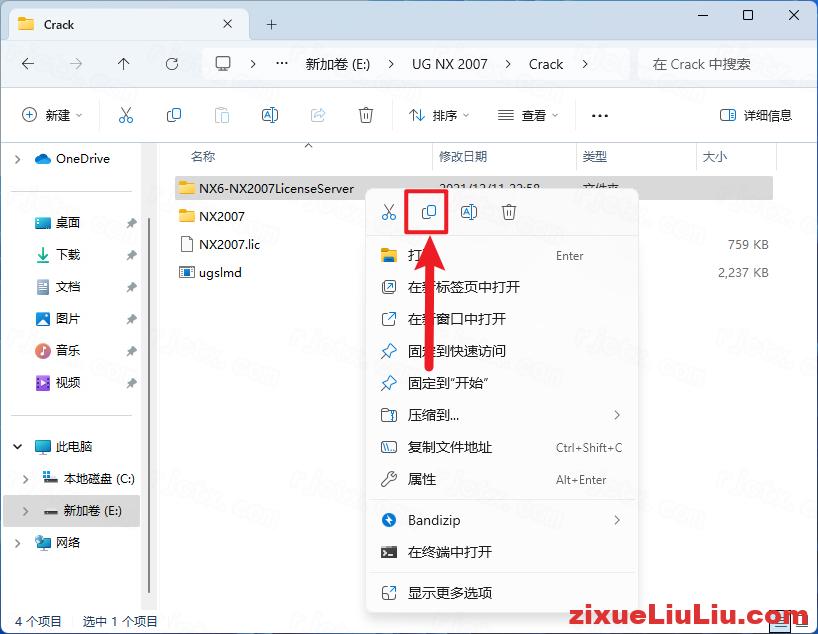Screen dimensions: 818x634
Task: Collapse the 此电脑 tree node
Action: click(x=18, y=447)
